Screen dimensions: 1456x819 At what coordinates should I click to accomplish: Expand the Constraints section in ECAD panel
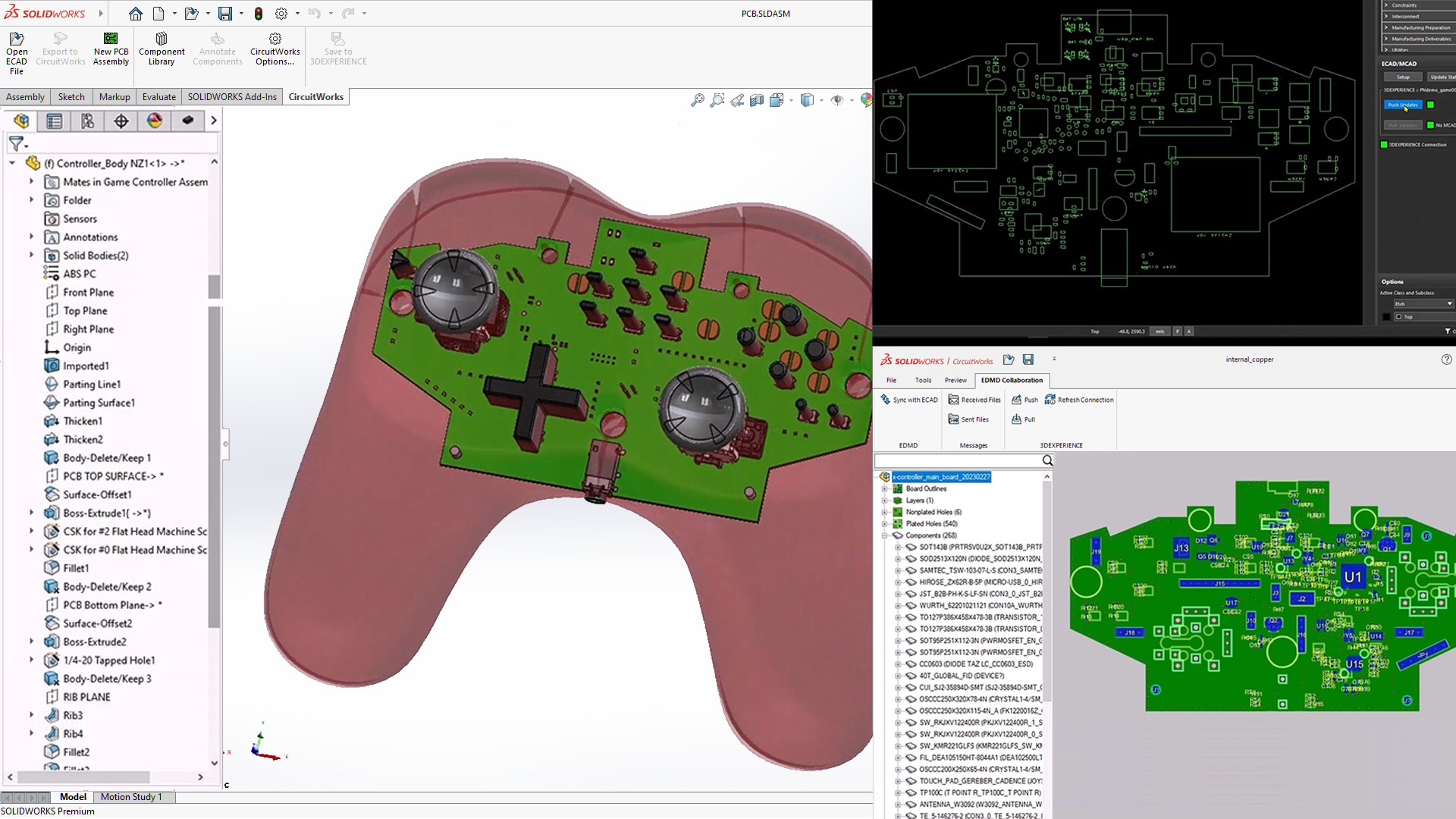(x=1386, y=5)
